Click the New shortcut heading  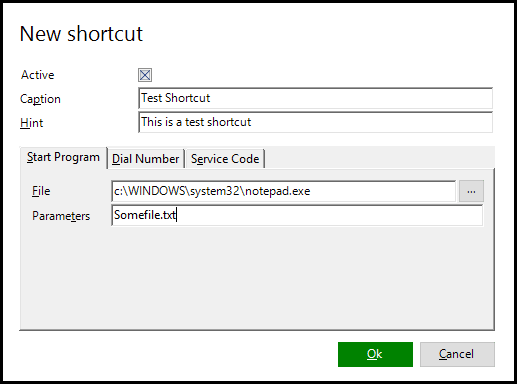tap(81, 34)
